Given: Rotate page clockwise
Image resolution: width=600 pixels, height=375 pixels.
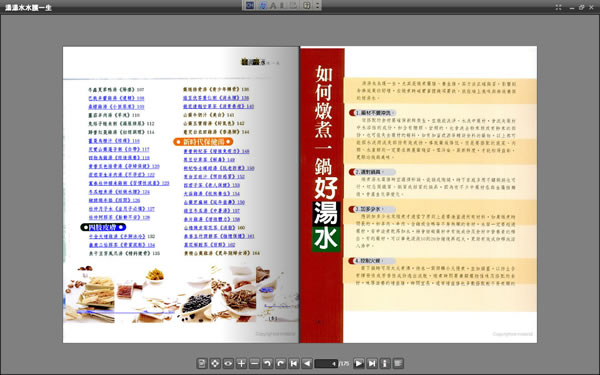Looking at the screenshot, I should click(280, 363).
